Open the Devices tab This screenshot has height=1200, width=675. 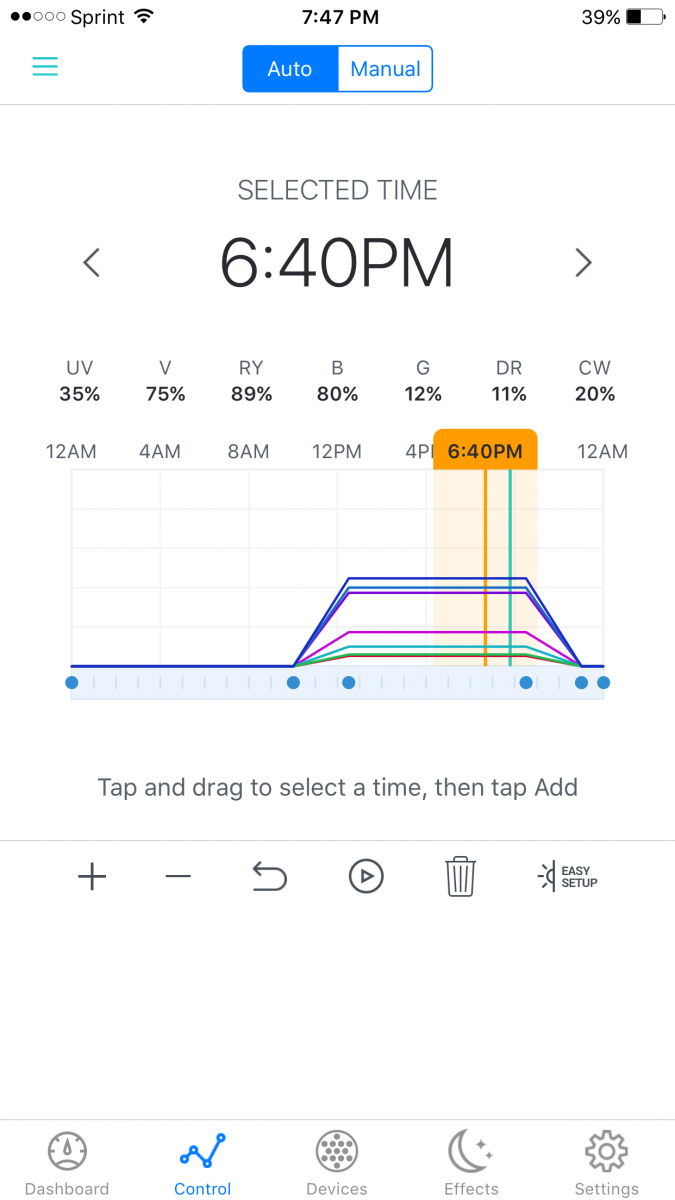(x=337, y=1163)
